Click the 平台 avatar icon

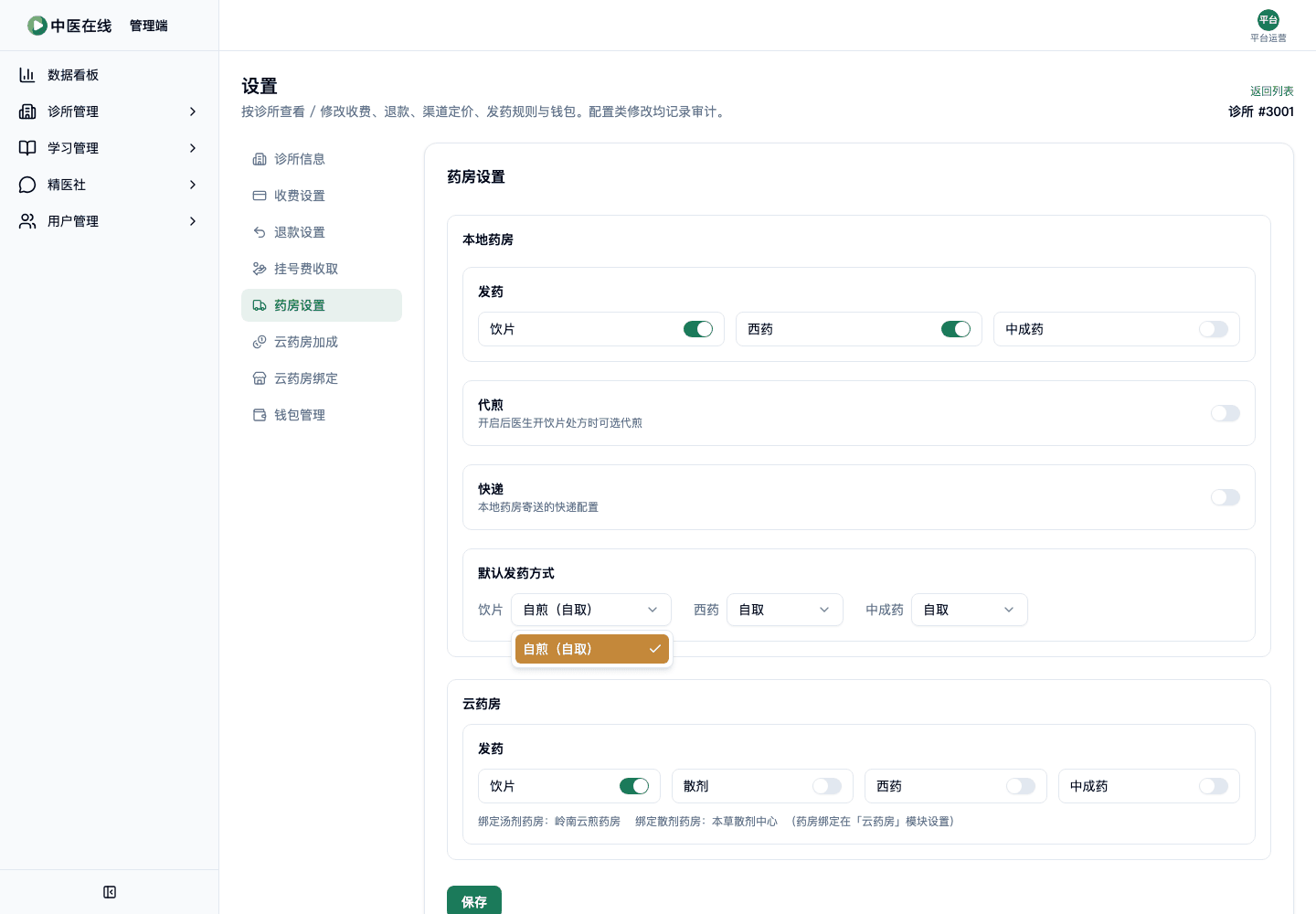(x=1268, y=20)
